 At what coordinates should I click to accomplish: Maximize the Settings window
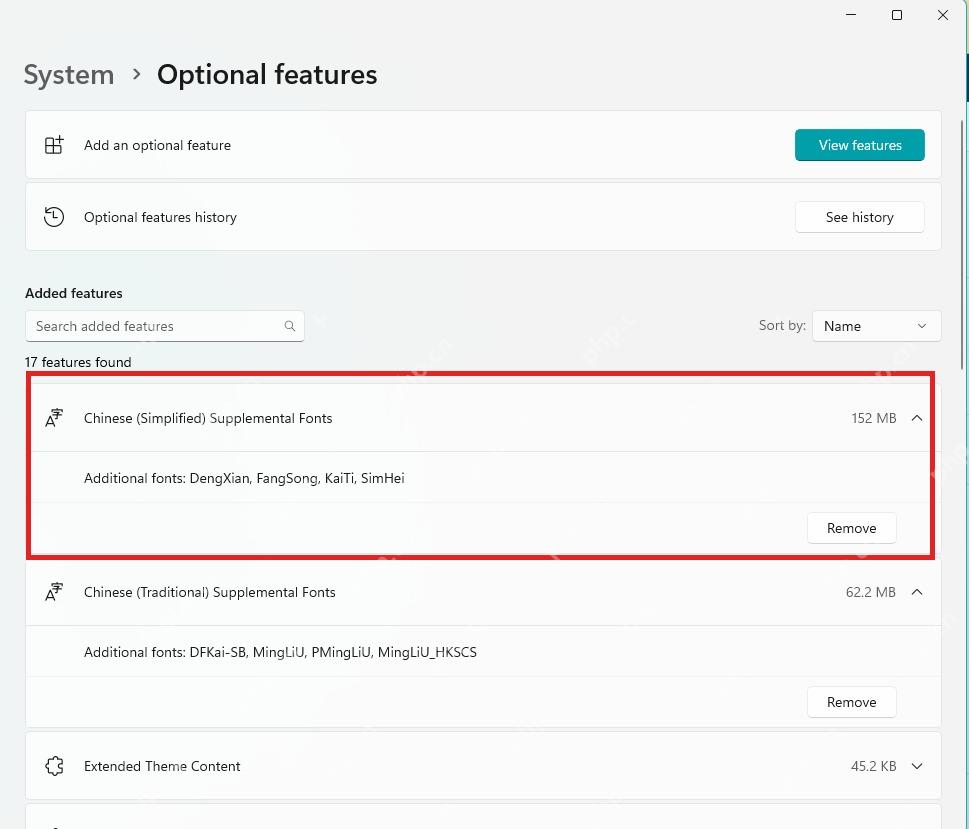coord(897,15)
